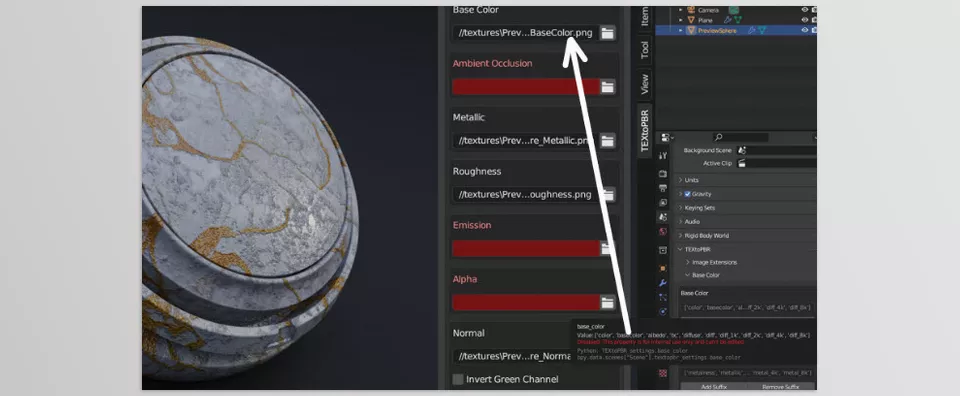This screenshot has width=960, height=396.
Task: Click the Metallic texture path field
Action: [525, 141]
